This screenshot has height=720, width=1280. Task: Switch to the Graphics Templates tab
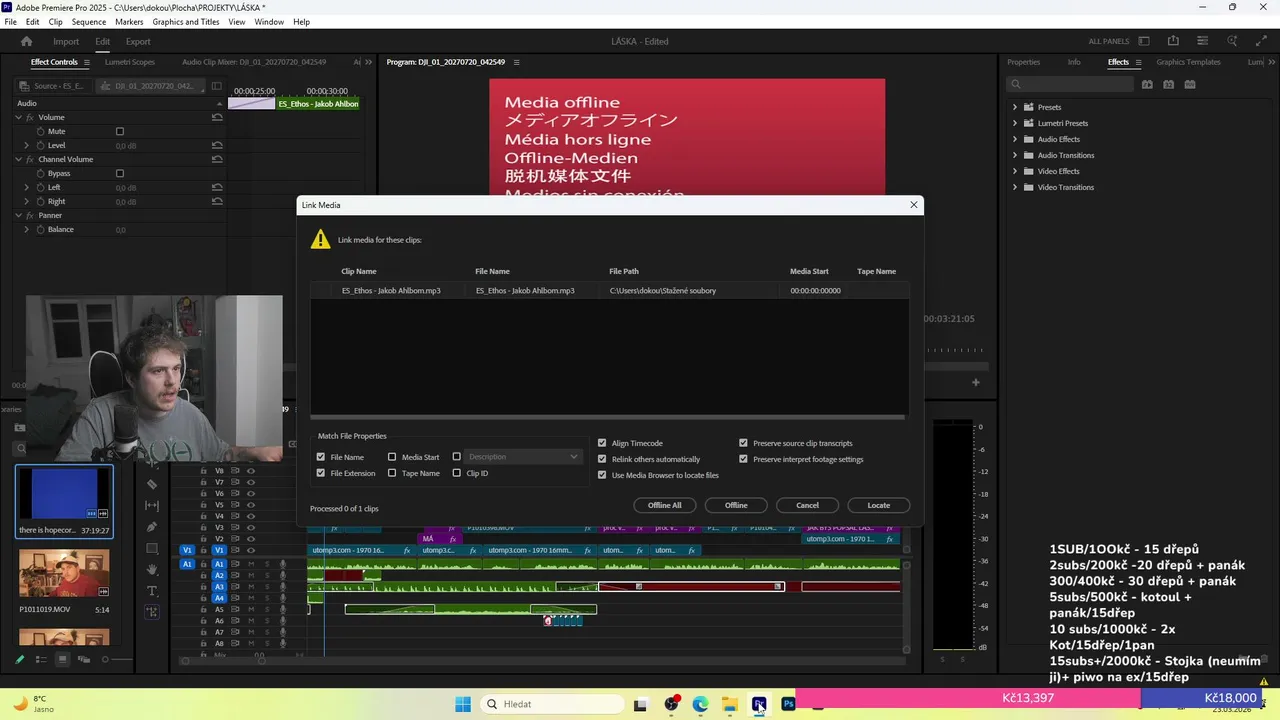[1188, 62]
